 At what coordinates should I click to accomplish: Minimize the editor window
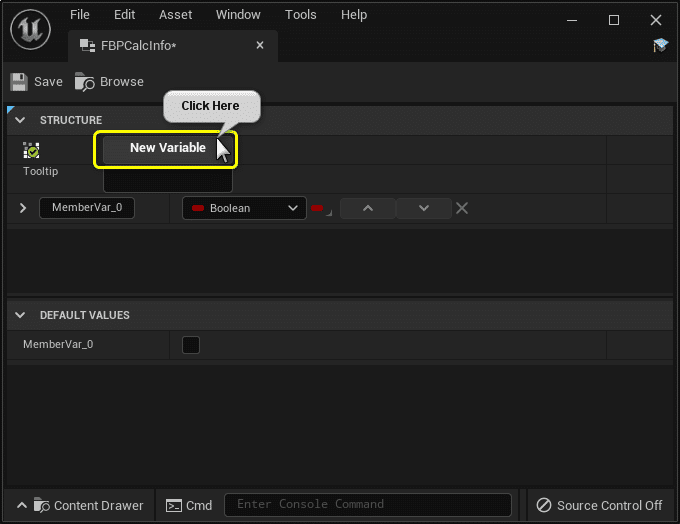(572, 20)
